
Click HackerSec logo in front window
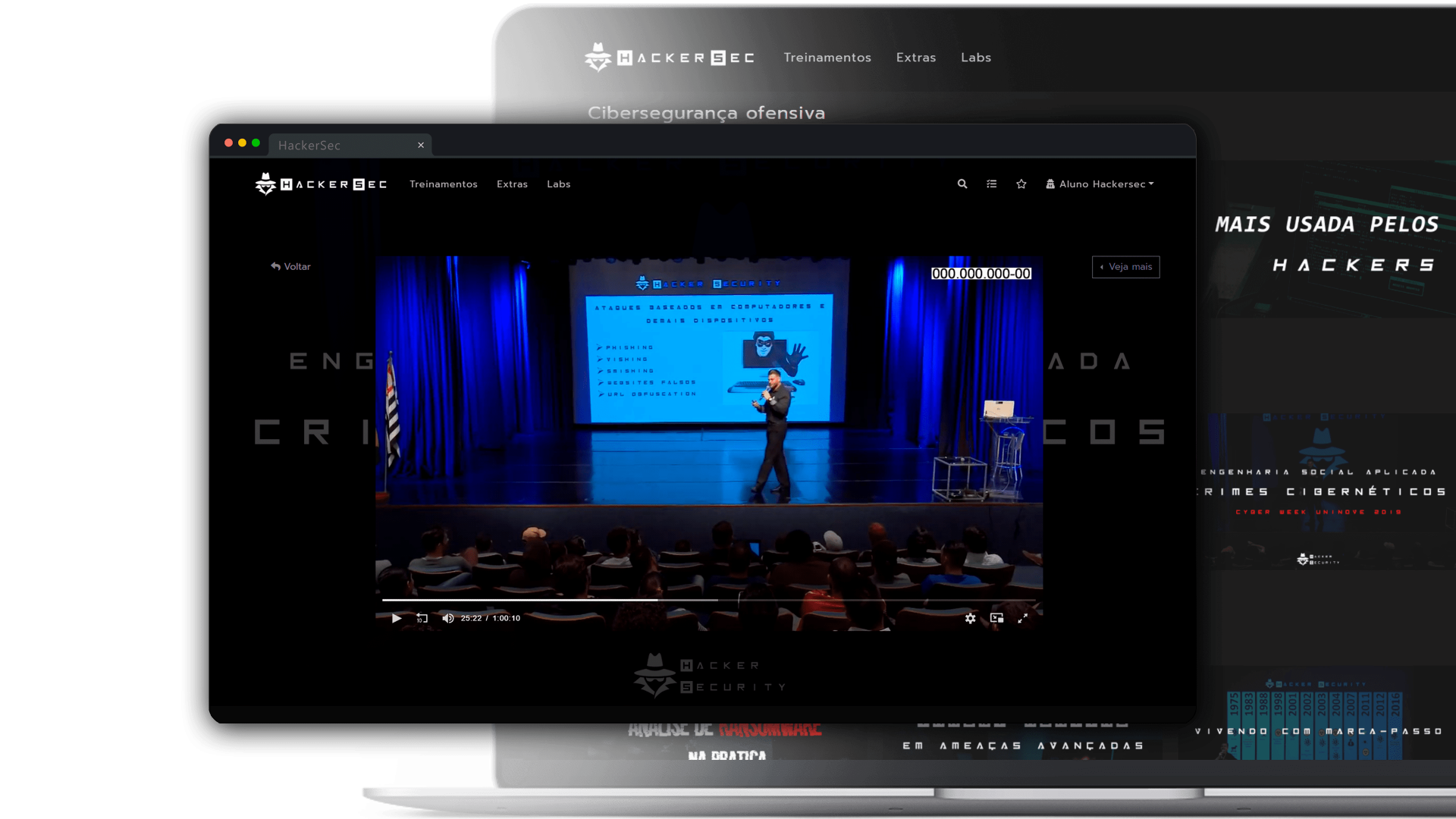pos(321,184)
